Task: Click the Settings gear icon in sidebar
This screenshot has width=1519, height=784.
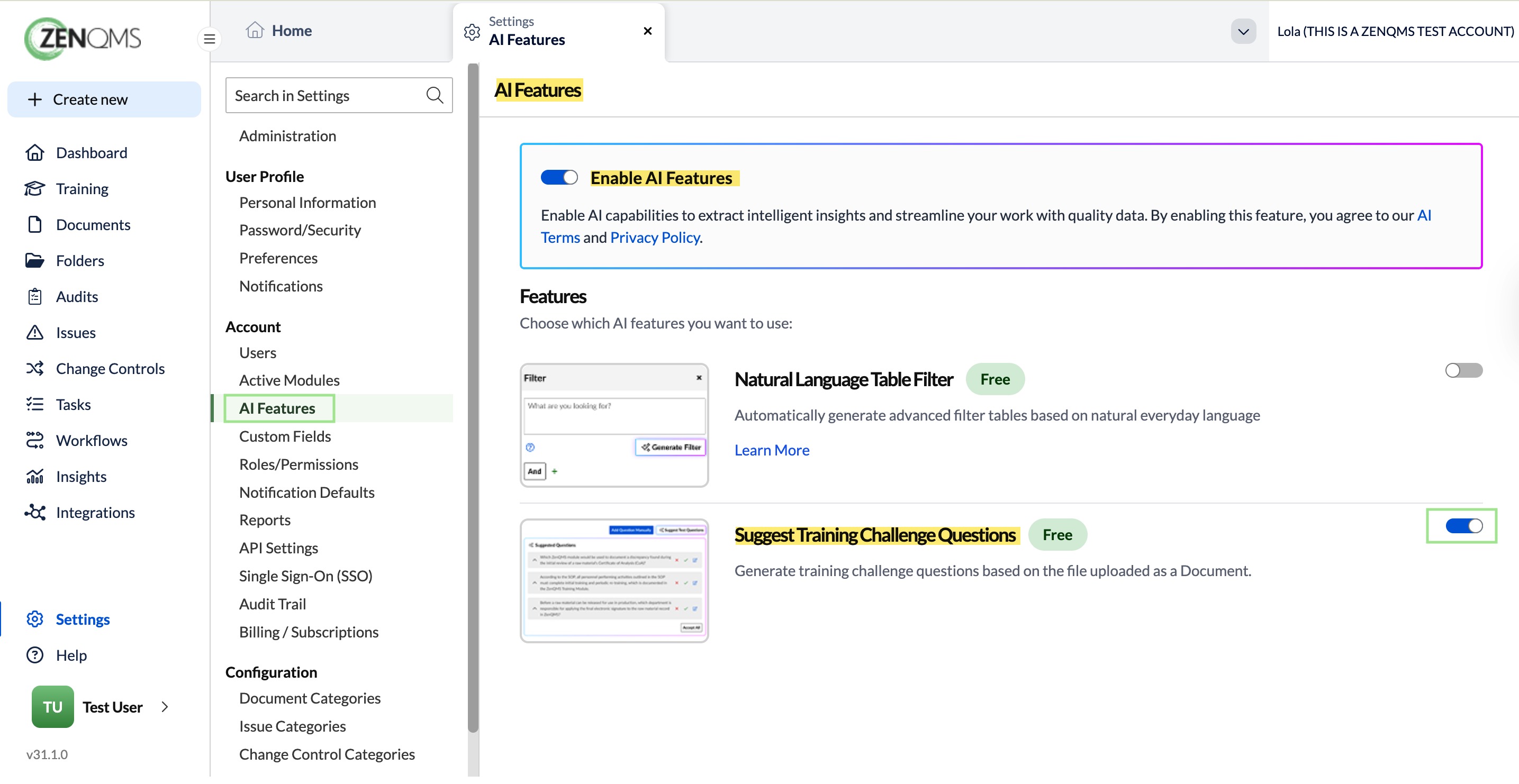Action: [35, 620]
